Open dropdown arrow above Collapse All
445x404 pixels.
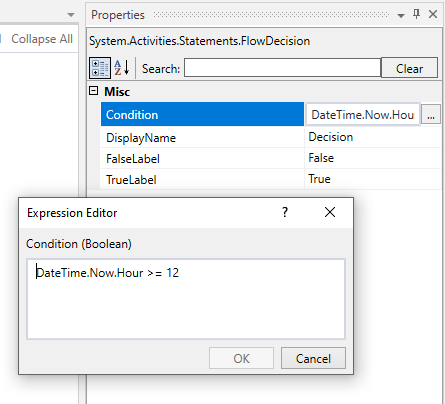pyautogui.click(x=71, y=15)
